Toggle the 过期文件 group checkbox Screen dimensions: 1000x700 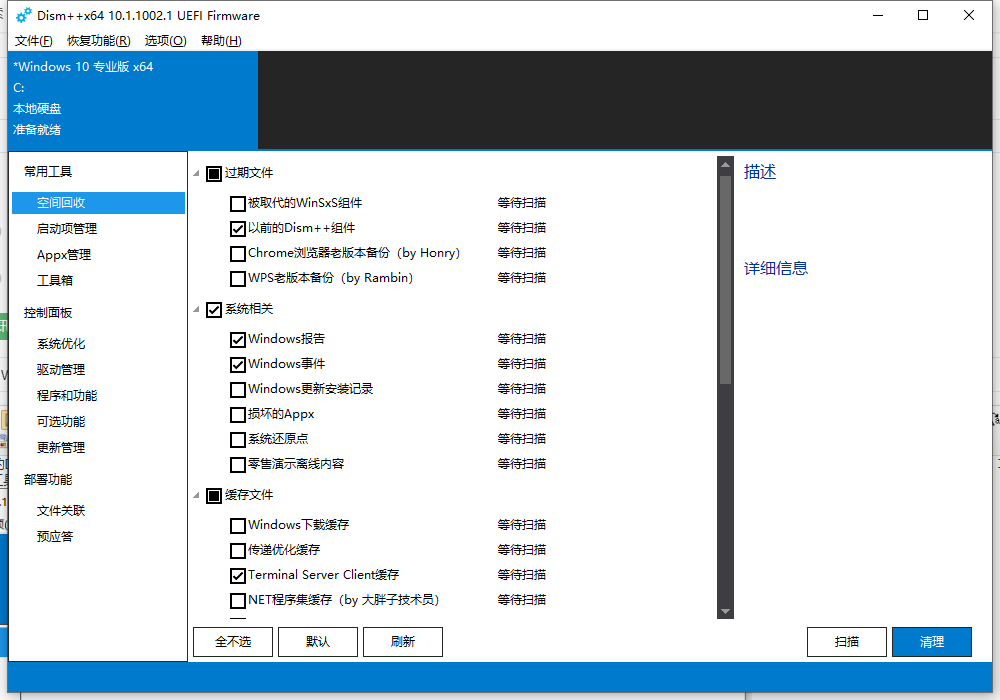(214, 173)
